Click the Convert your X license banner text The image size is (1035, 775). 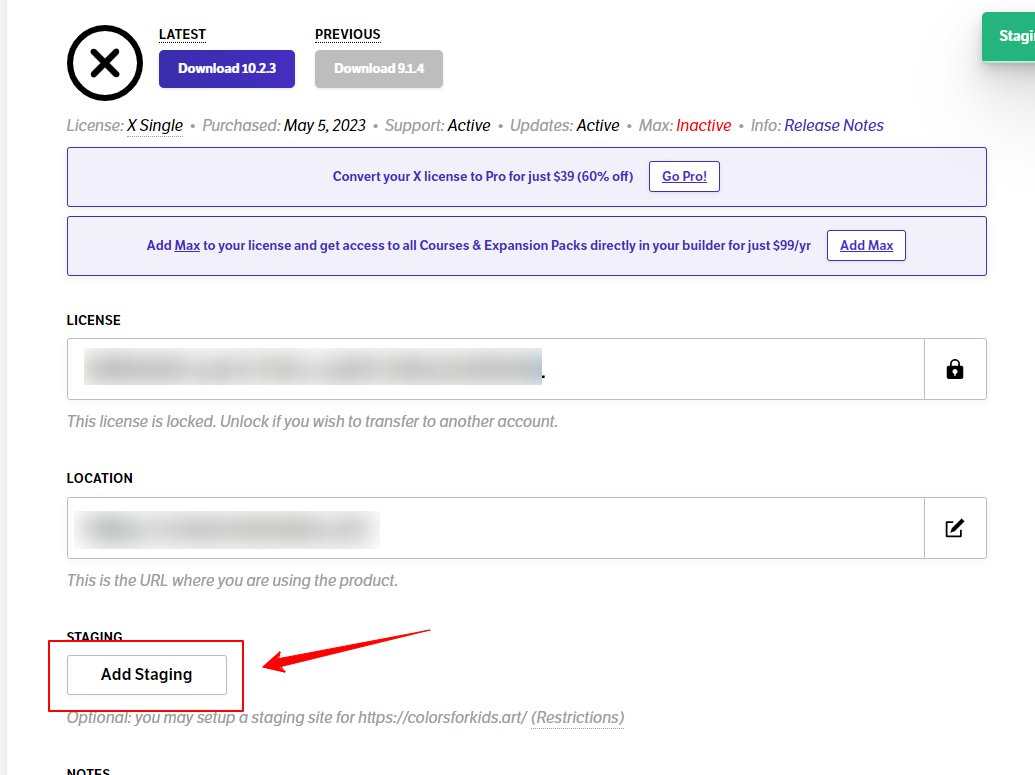click(x=482, y=177)
